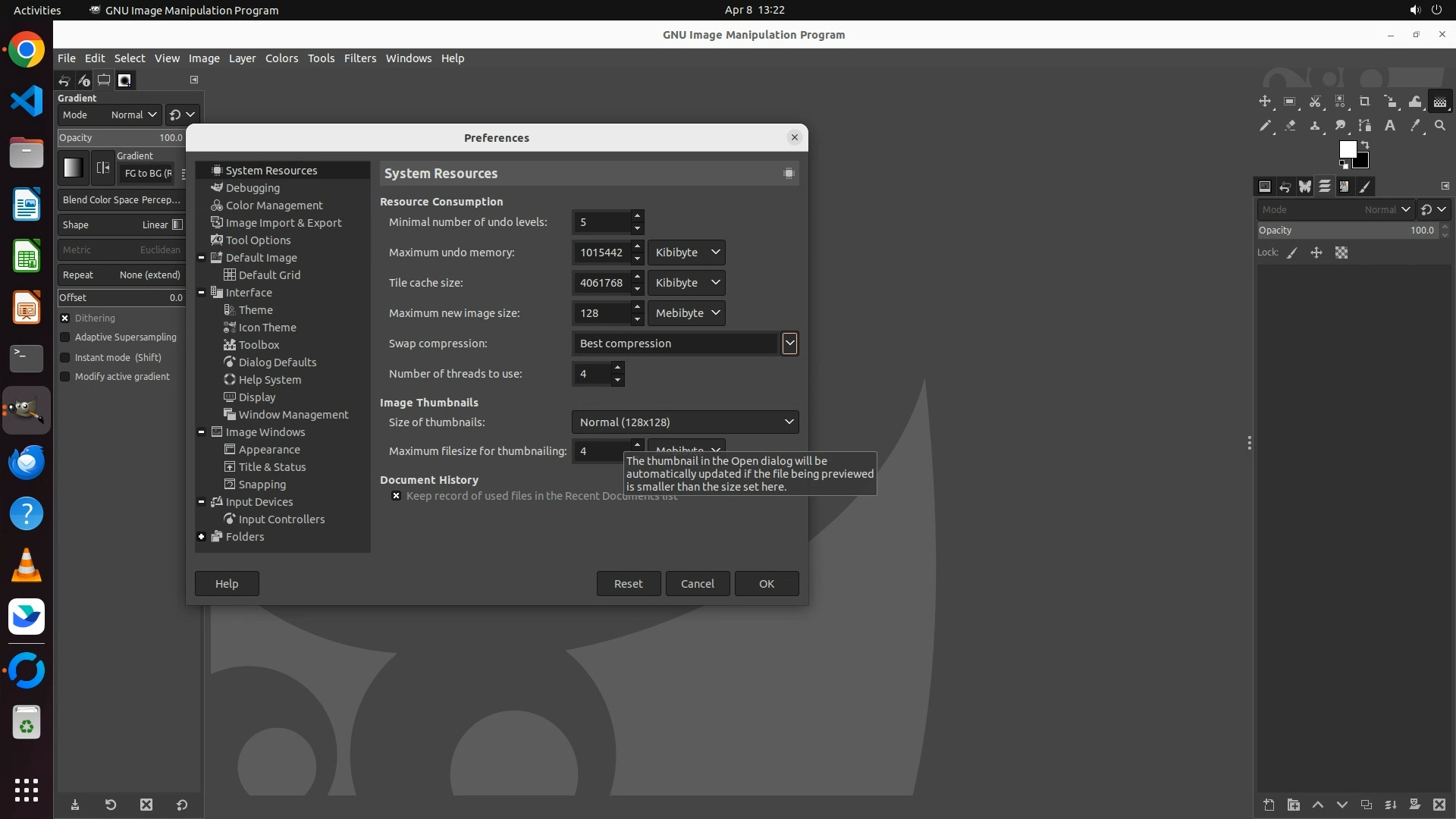This screenshot has height=819, width=1456.
Task: Click the Reset button in Preferences
Action: pyautogui.click(x=628, y=584)
